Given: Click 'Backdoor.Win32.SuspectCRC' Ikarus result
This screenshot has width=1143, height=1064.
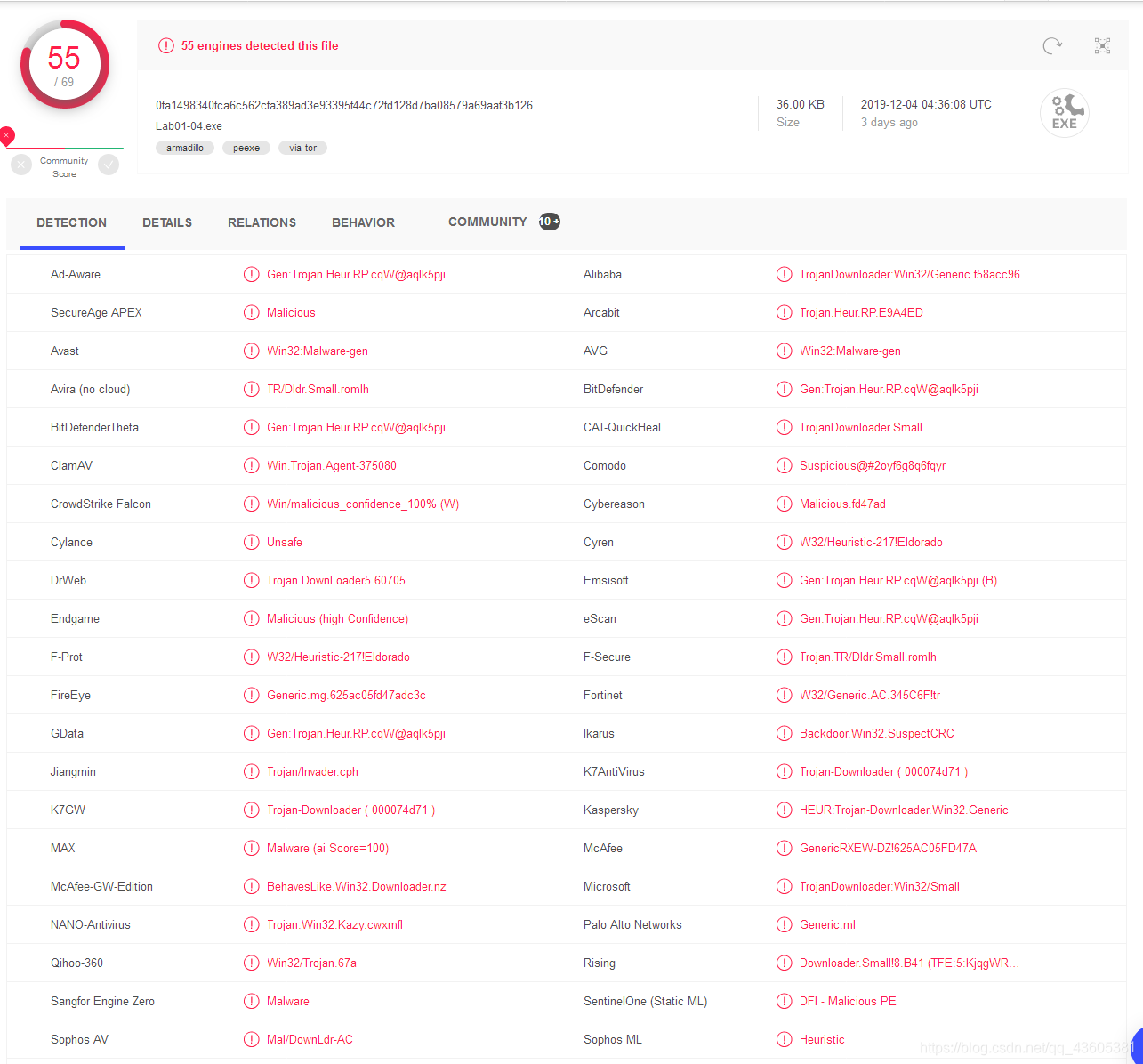Looking at the screenshot, I should pos(877,733).
